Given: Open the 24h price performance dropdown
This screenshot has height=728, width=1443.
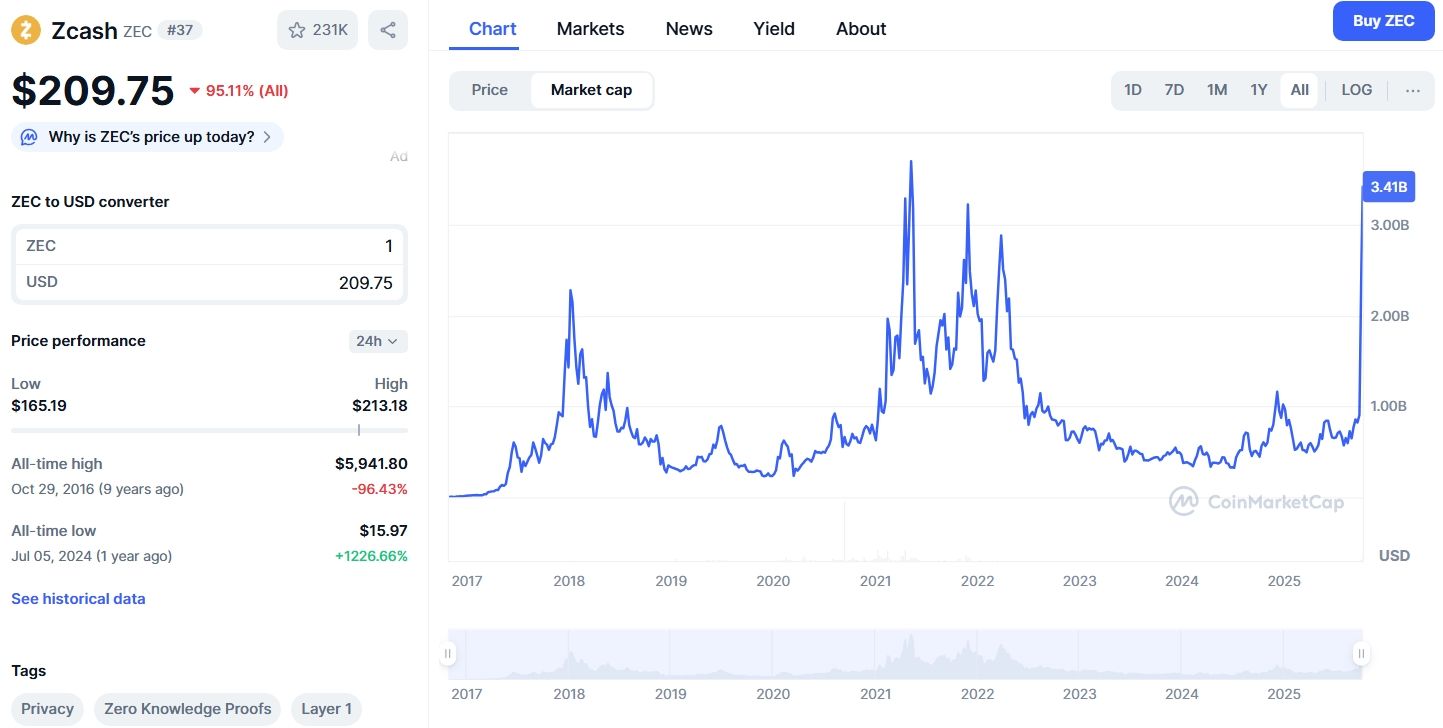Looking at the screenshot, I should click(x=378, y=341).
